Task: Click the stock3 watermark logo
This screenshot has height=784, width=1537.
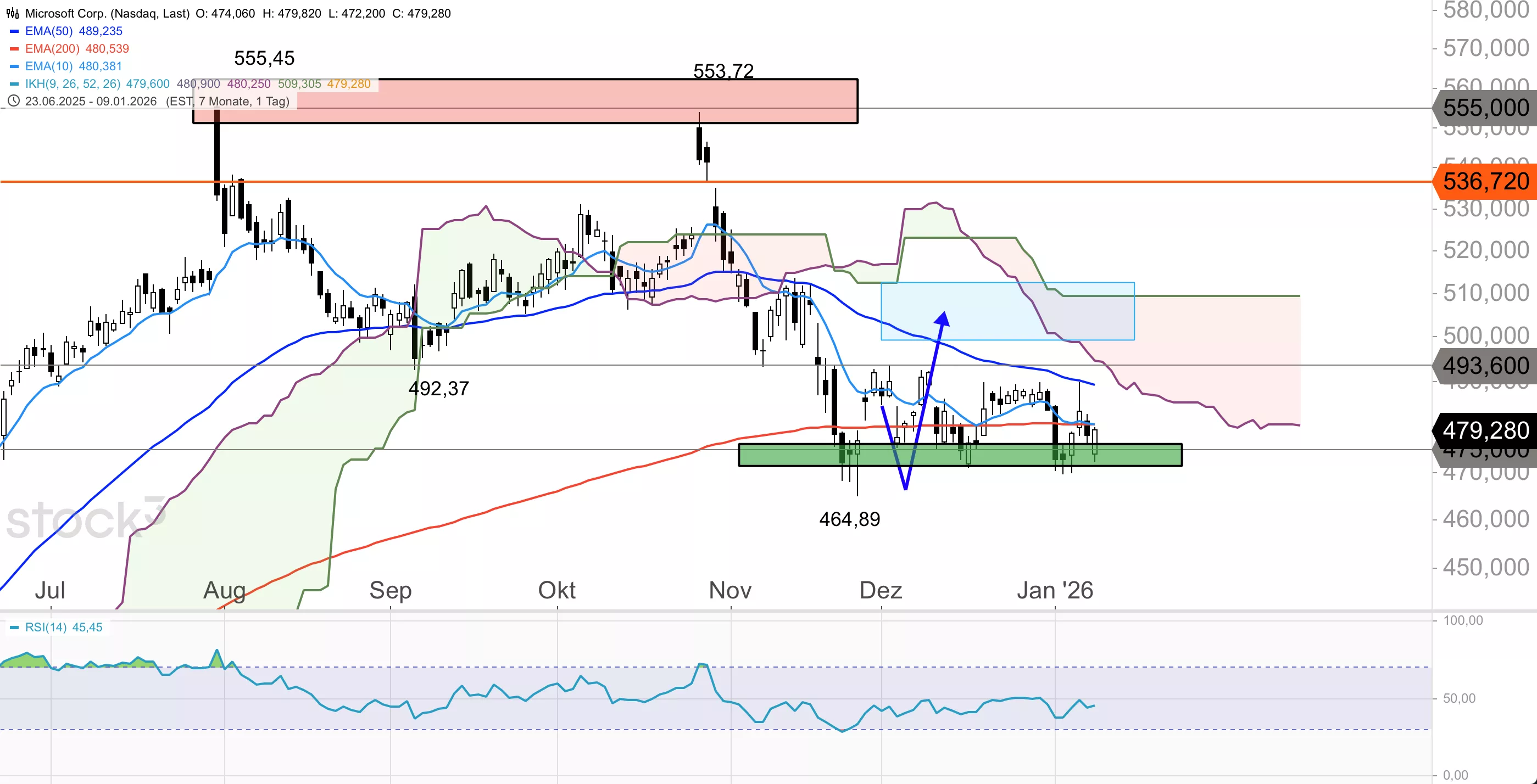Action: coord(85,519)
